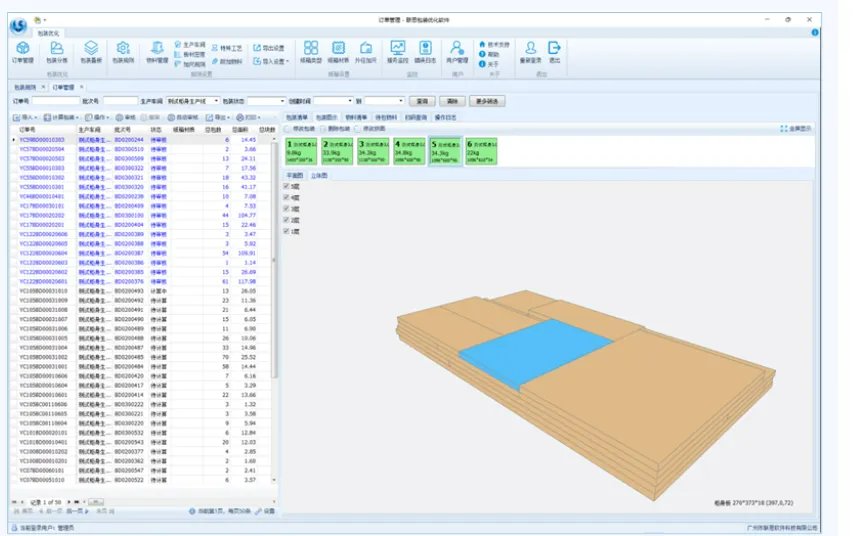The image size is (854, 536).
Task: Click the 纸箱类型 grid icon
Action: pos(311,51)
